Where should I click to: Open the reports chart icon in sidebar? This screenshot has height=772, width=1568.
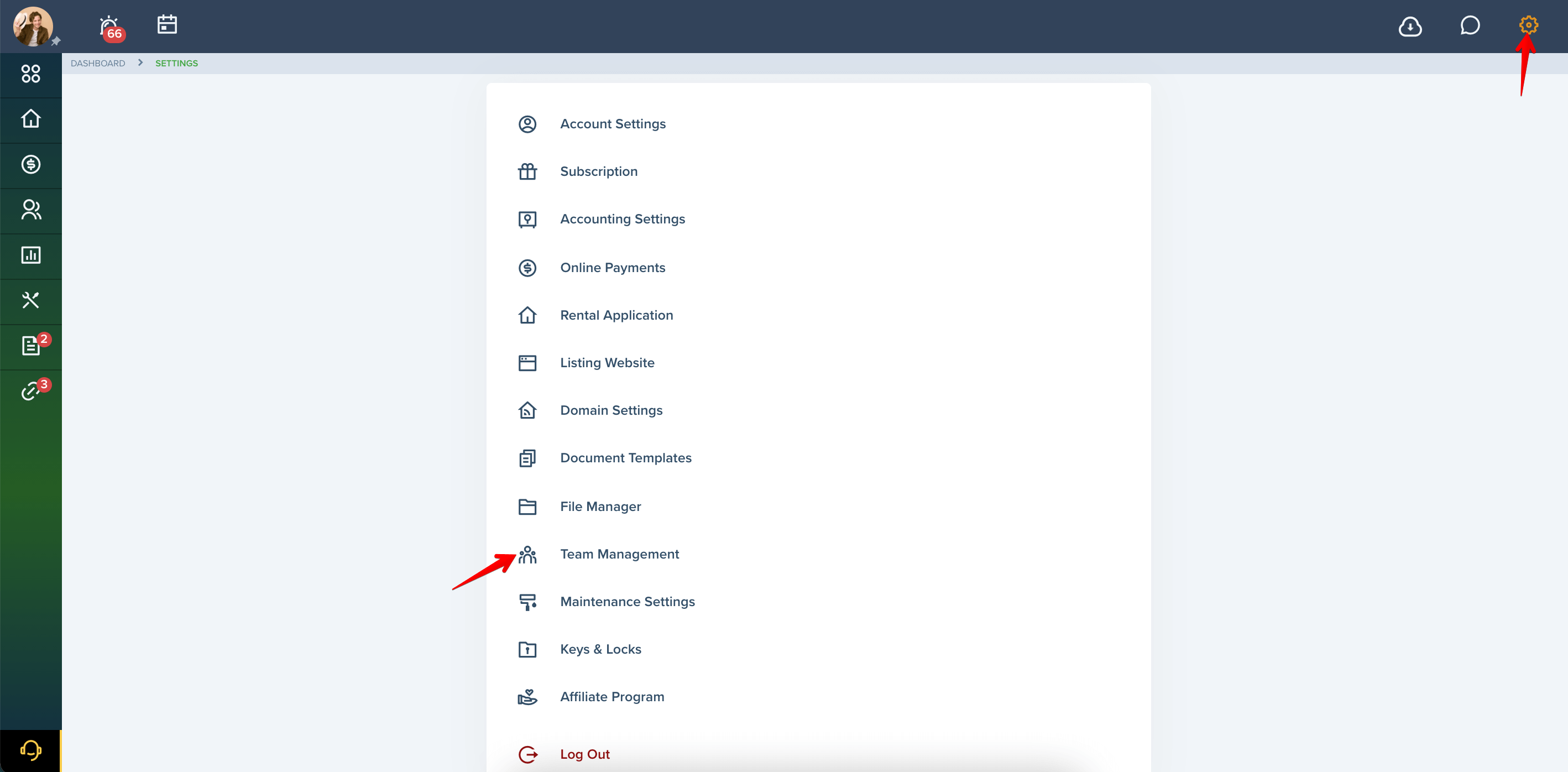(30, 255)
